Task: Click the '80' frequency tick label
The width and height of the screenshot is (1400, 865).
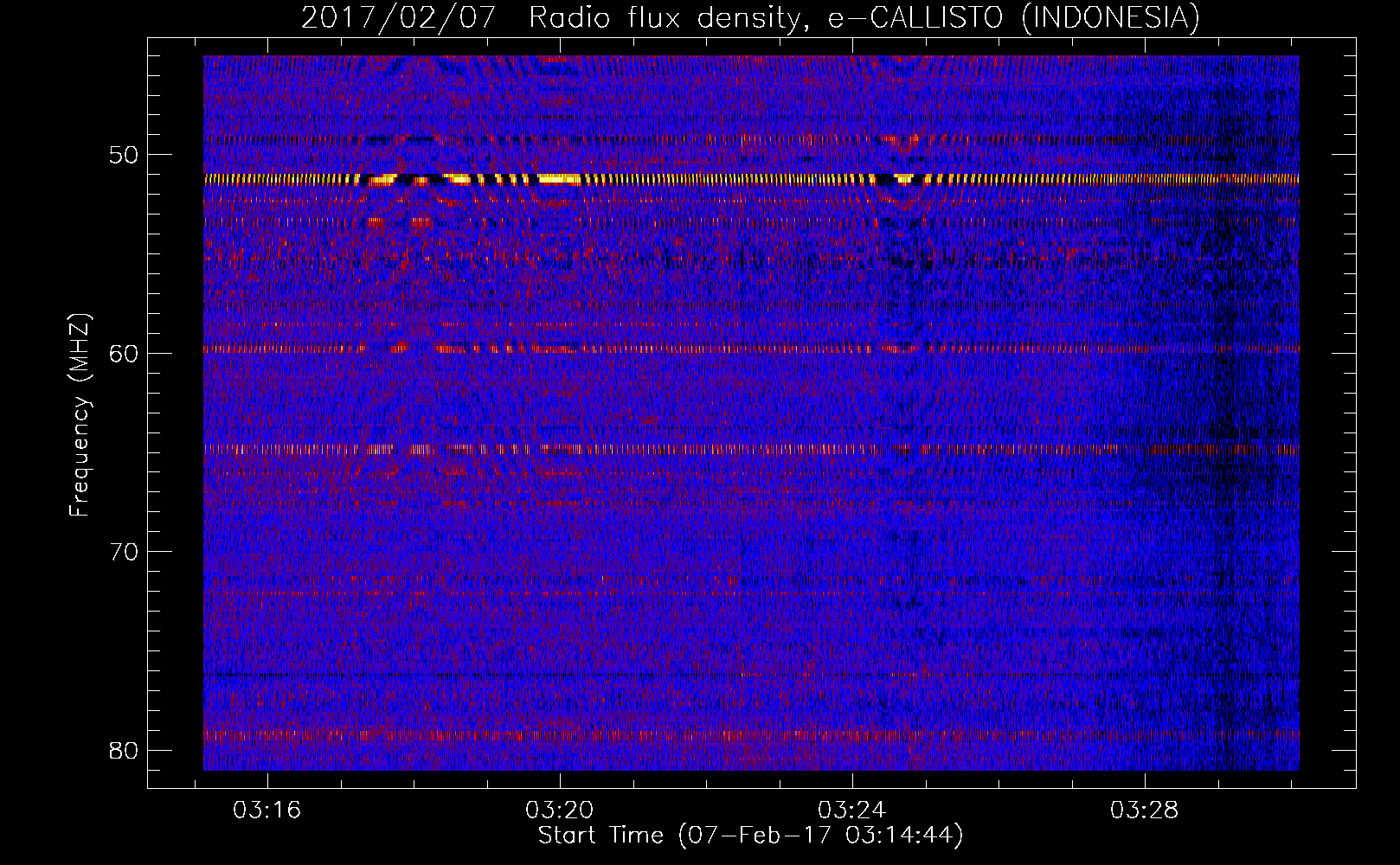Action: point(124,750)
